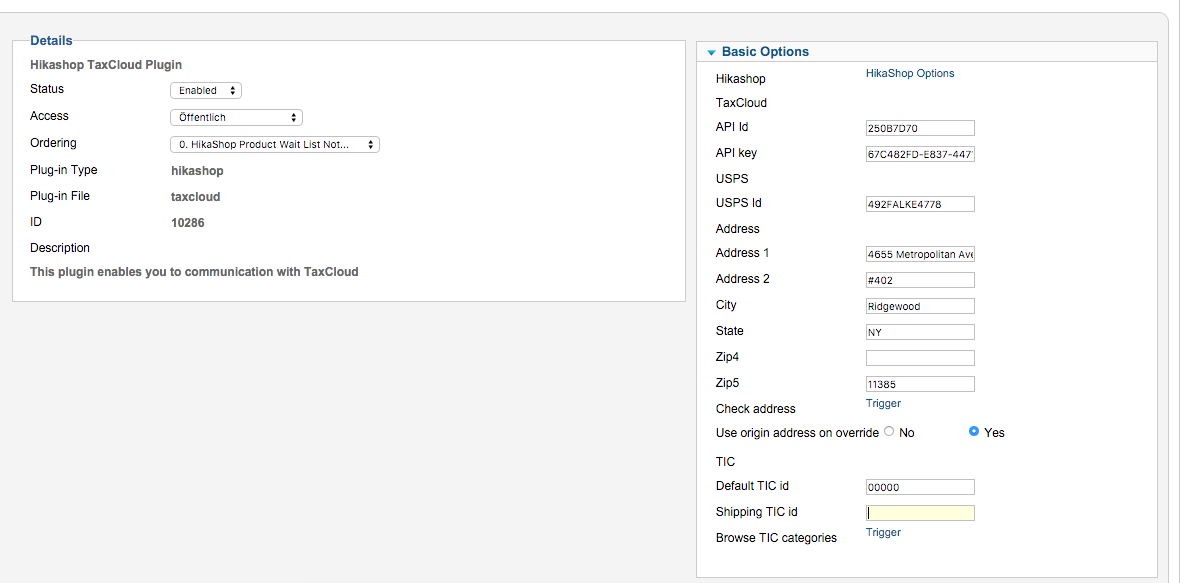
Task: Click the State input field
Action: point(920,332)
